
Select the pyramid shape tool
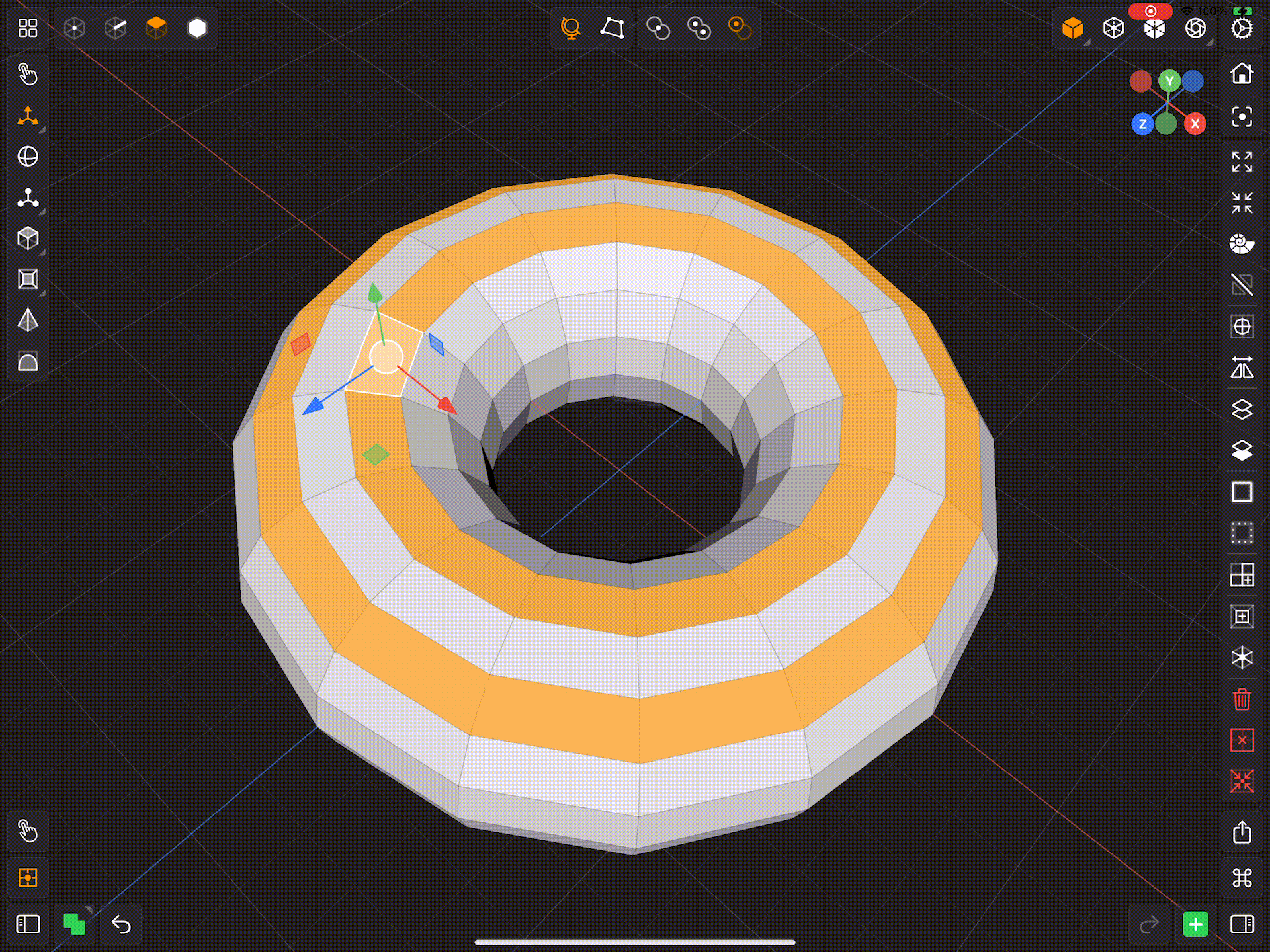(28, 321)
